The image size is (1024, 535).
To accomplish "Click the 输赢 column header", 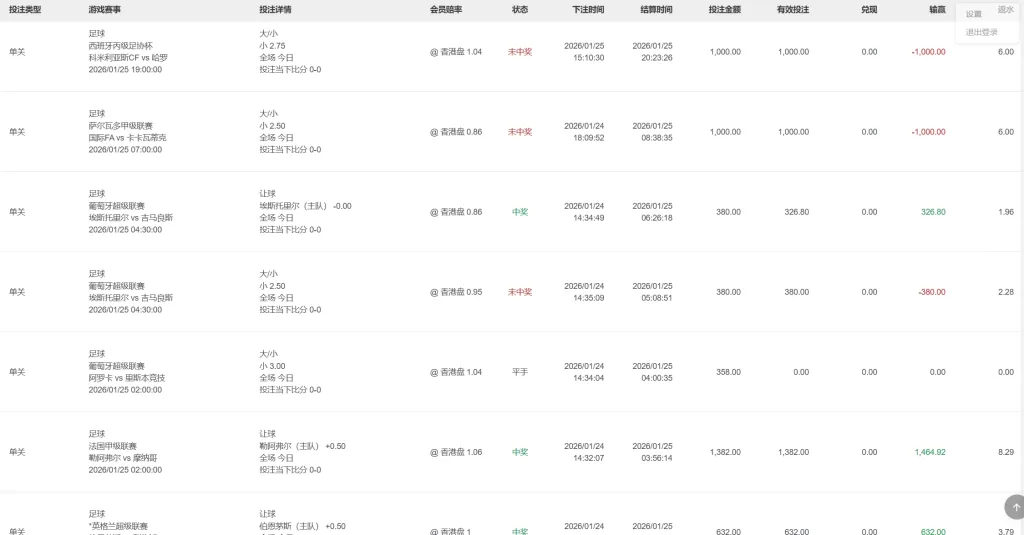I will pyautogui.click(x=937, y=9).
